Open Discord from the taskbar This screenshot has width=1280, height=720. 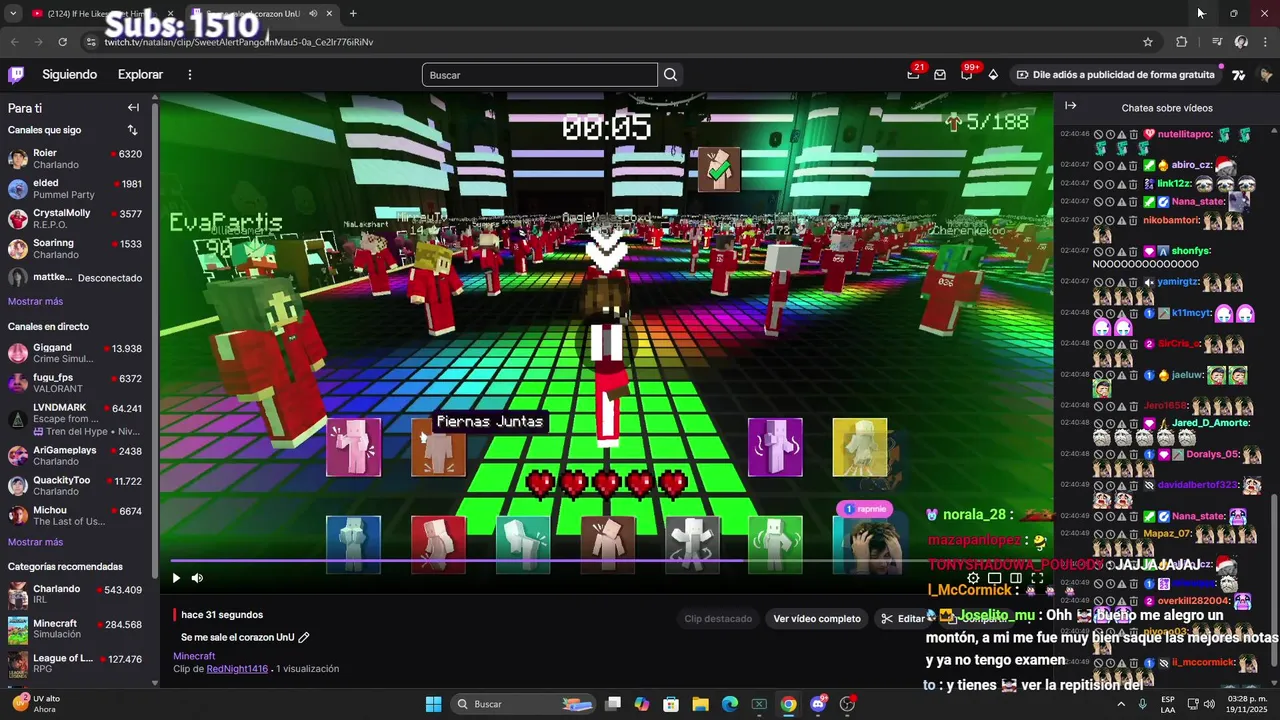[819, 704]
